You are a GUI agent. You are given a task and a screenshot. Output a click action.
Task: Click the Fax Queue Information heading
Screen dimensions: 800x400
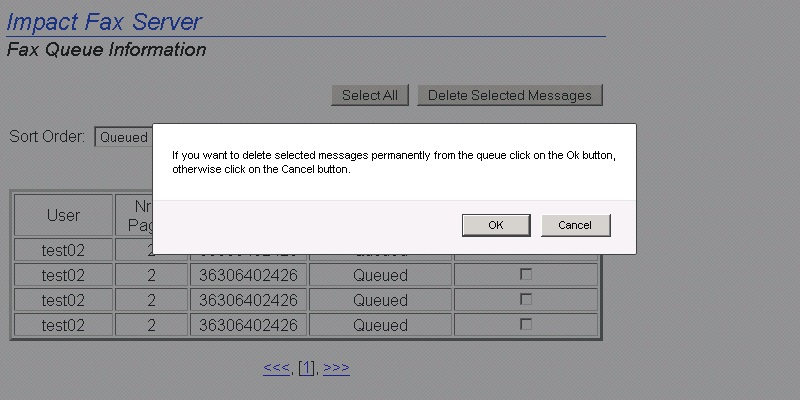pos(106,50)
